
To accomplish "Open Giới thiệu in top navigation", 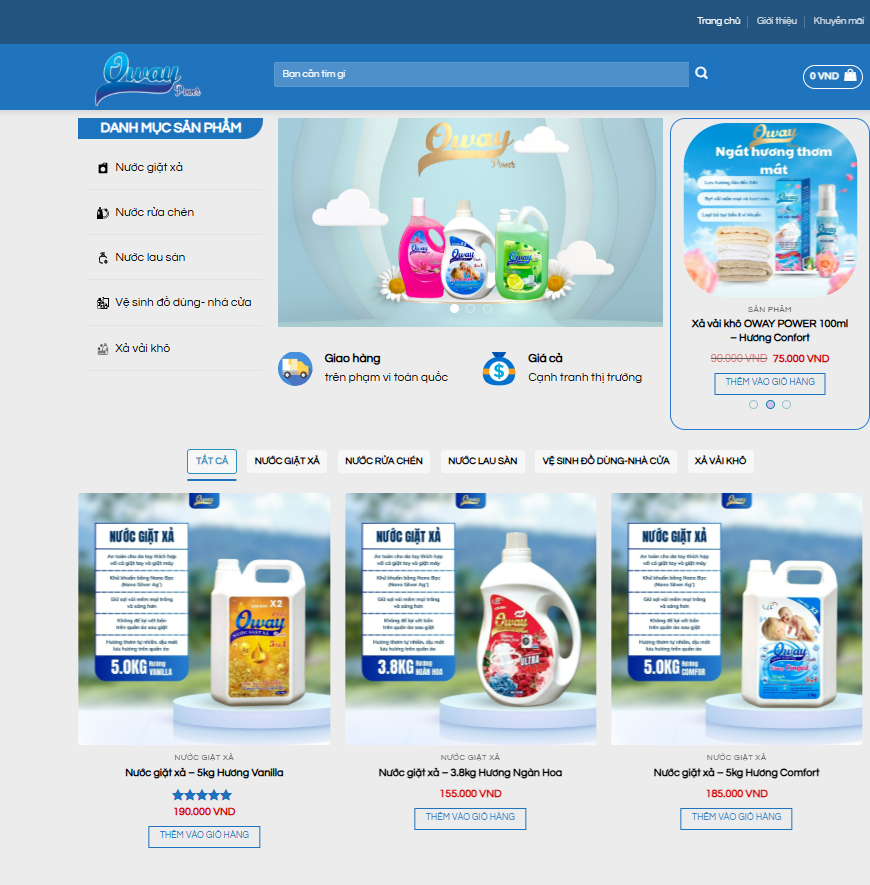I will click(777, 21).
